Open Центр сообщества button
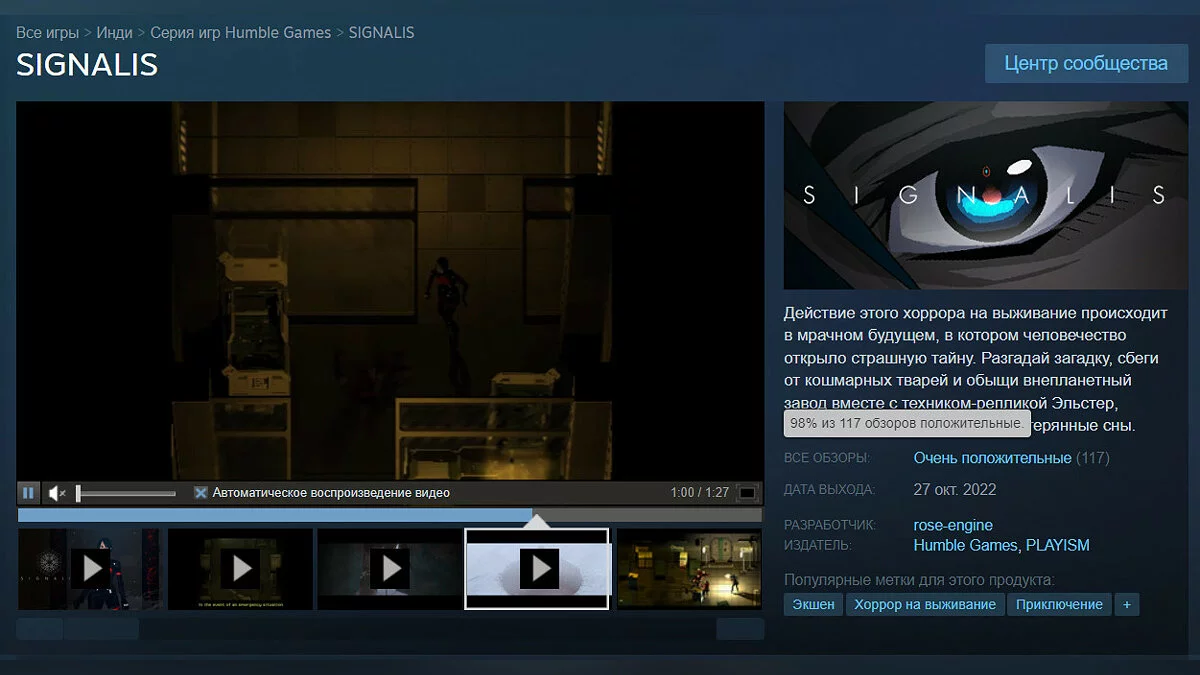This screenshot has height=675, width=1200. [x=1086, y=63]
